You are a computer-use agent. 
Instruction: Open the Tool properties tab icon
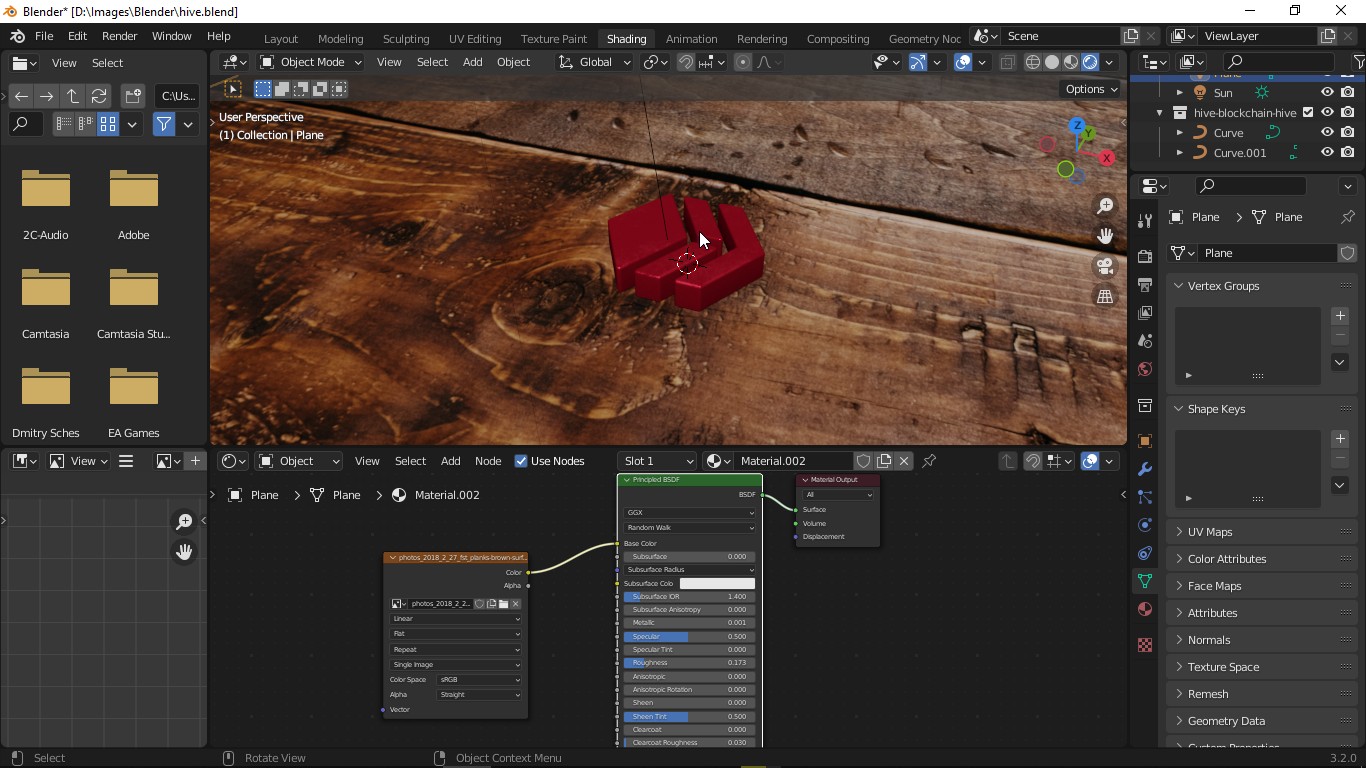click(1145, 220)
